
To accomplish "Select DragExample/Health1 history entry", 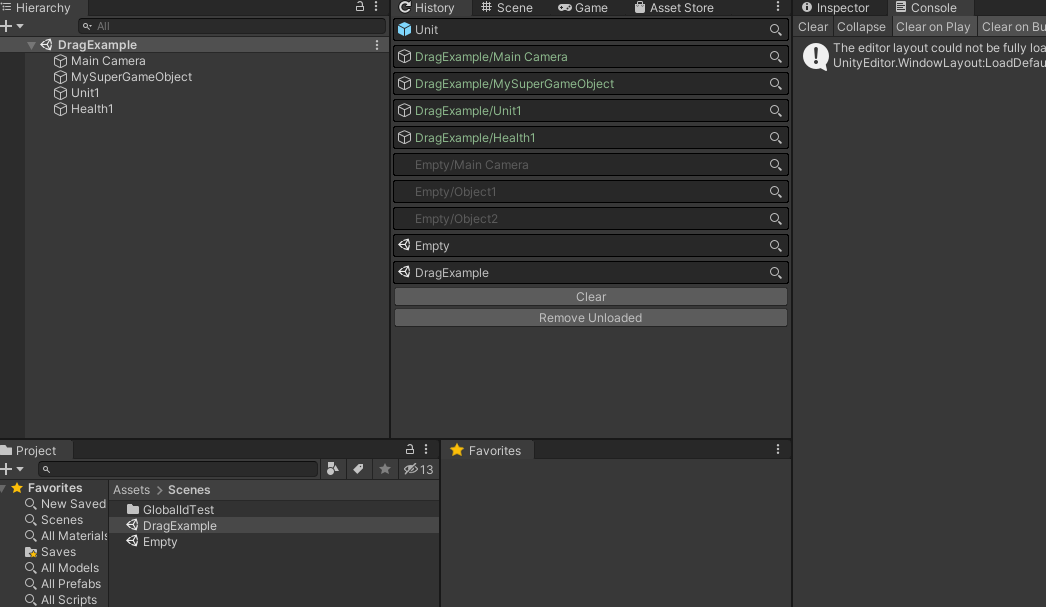I will coord(590,138).
